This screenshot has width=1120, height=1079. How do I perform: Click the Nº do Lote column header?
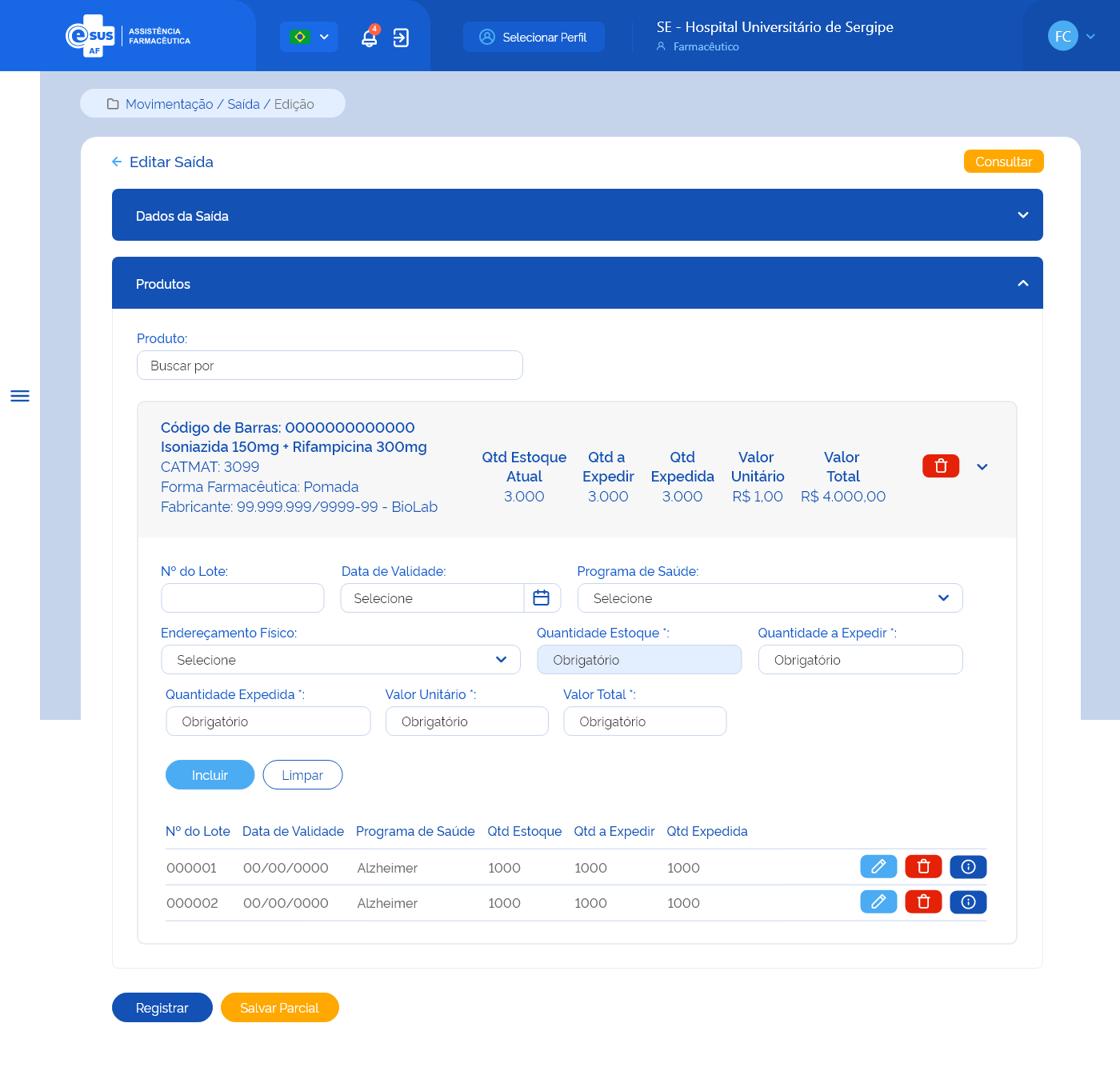coord(198,831)
